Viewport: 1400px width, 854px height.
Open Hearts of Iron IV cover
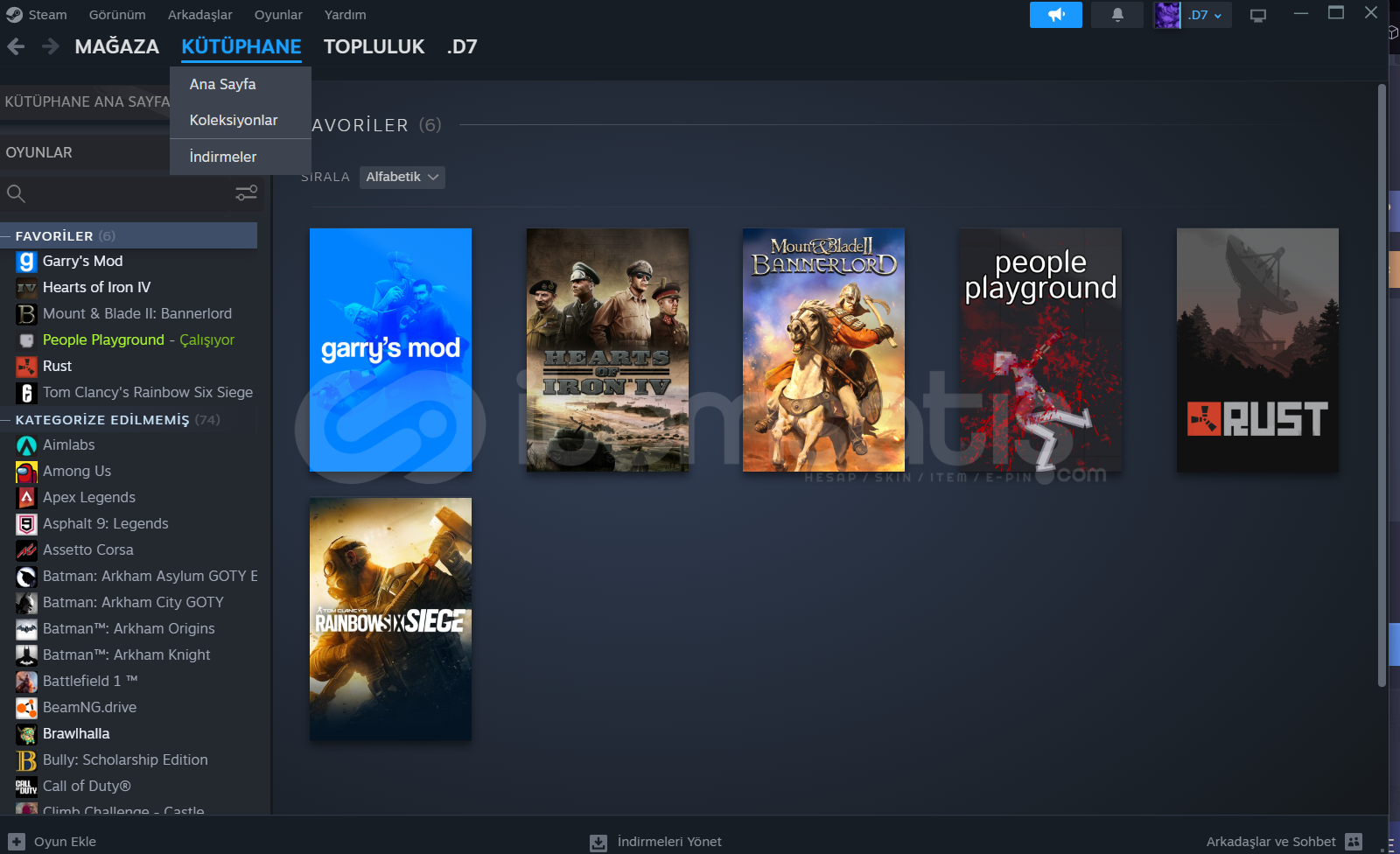pyautogui.click(x=607, y=350)
